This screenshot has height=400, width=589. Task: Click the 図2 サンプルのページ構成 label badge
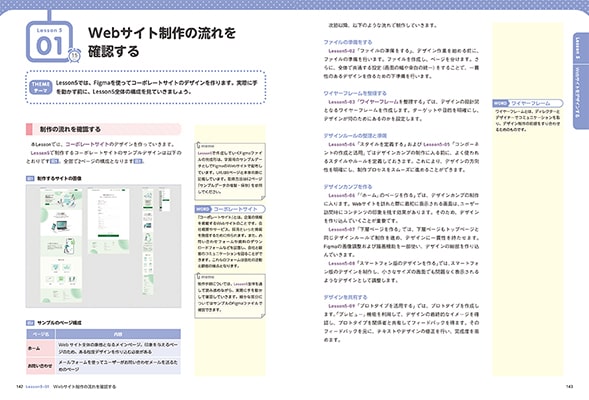[x=30, y=323]
